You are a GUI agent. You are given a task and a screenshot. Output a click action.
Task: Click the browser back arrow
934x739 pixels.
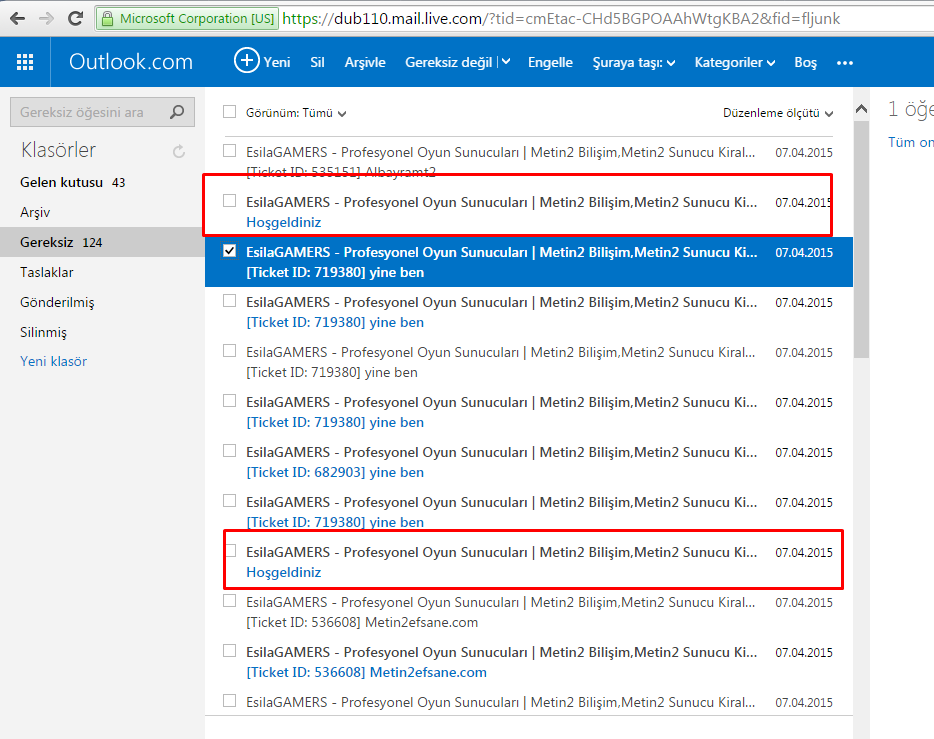click(x=17, y=18)
